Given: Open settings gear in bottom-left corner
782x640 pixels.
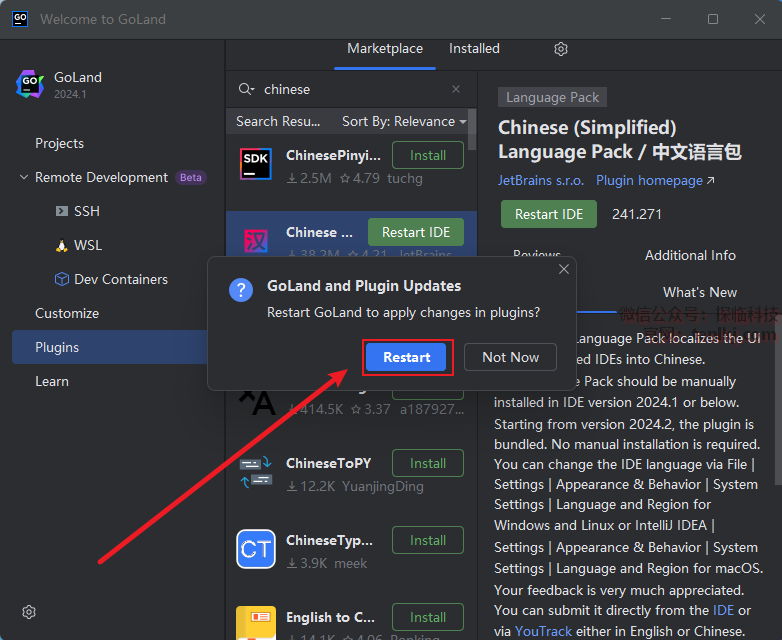Looking at the screenshot, I should pyautogui.click(x=29, y=612).
